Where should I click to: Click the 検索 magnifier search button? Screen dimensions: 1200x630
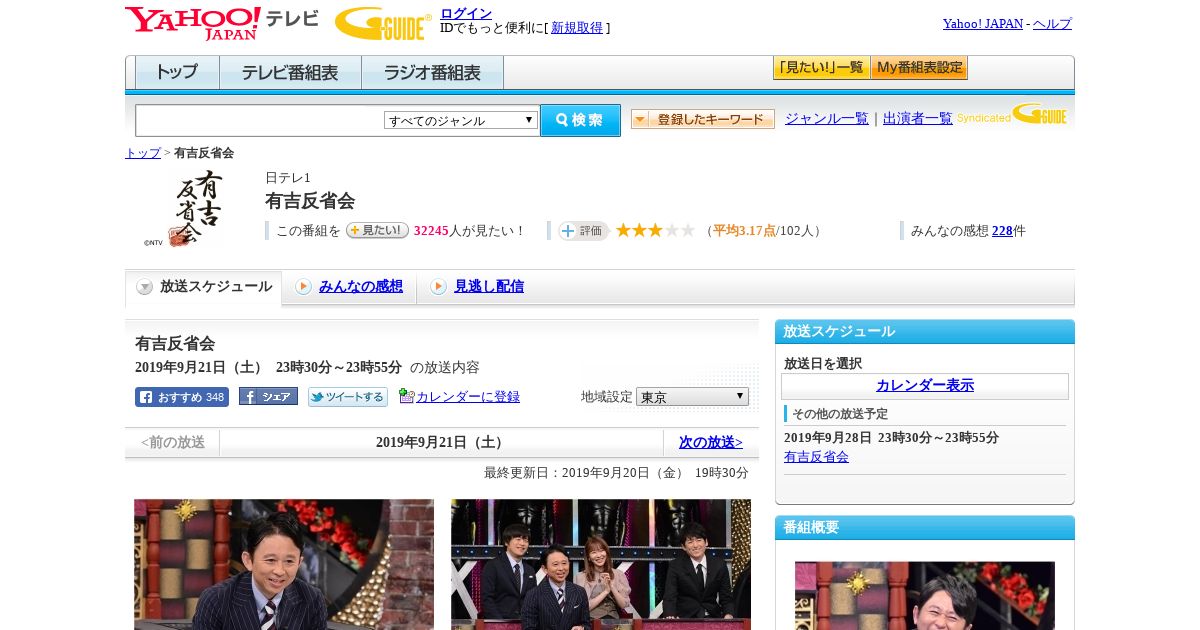click(580, 120)
